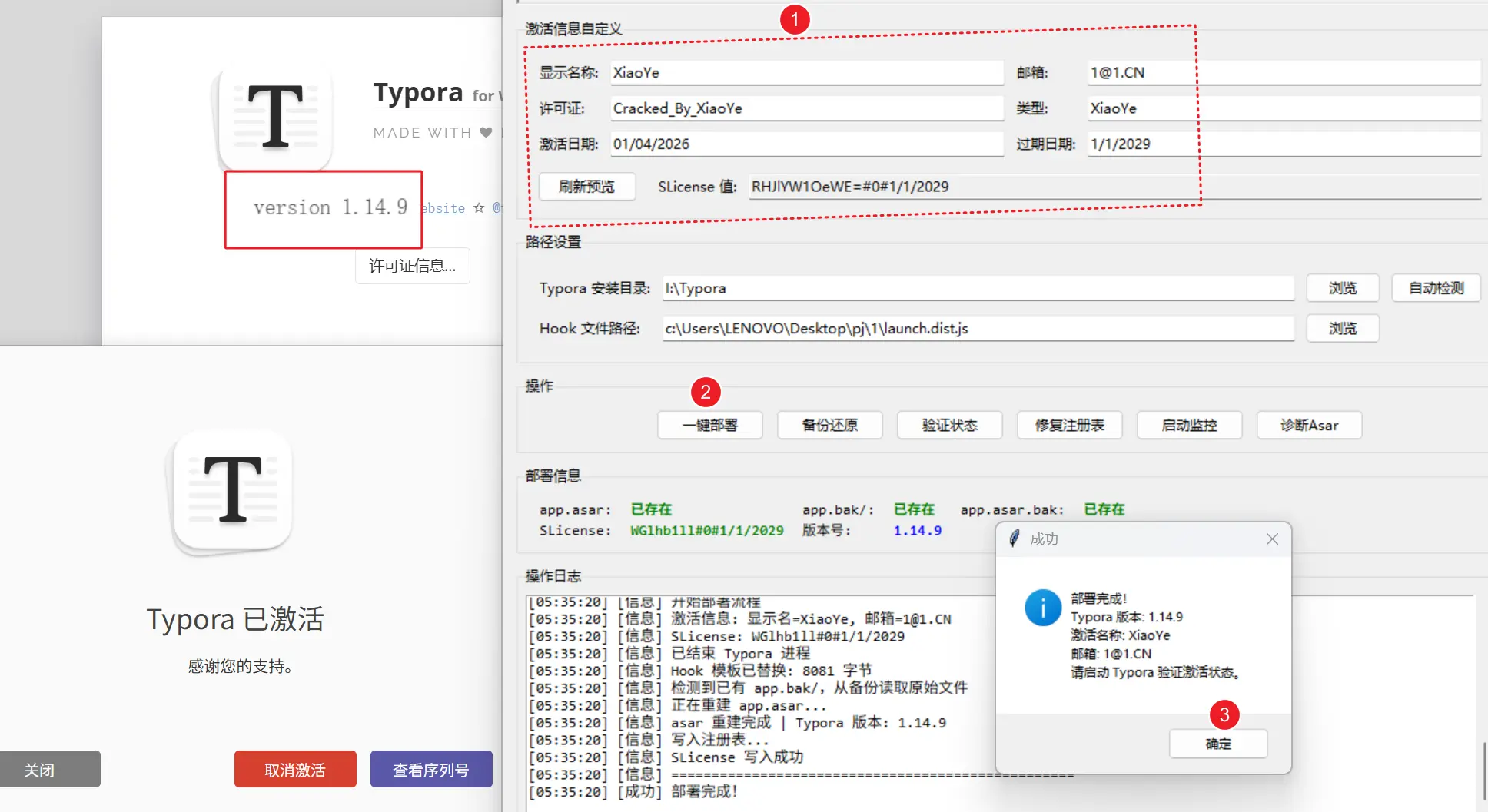Click the SLicense 值 field

pos(1115,187)
